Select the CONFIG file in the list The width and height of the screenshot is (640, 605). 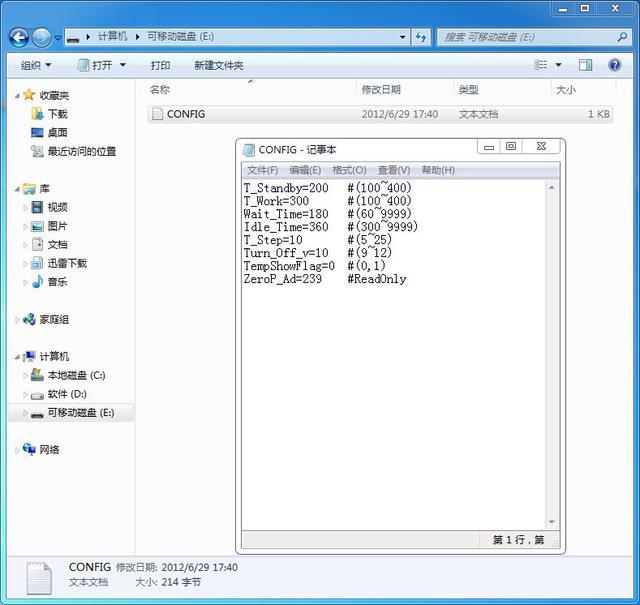click(380, 114)
